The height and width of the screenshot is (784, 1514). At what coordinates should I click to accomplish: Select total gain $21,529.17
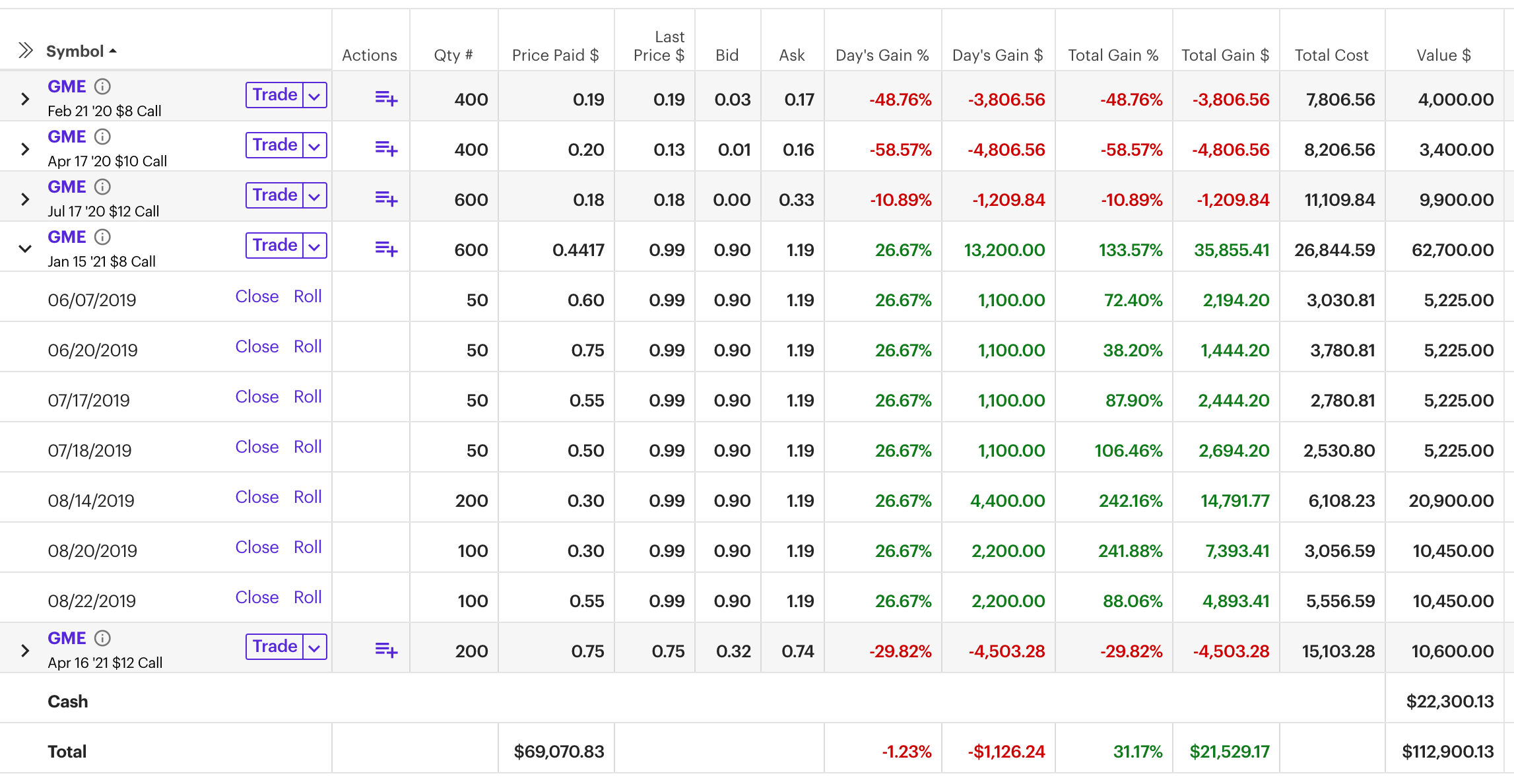coord(1229,751)
